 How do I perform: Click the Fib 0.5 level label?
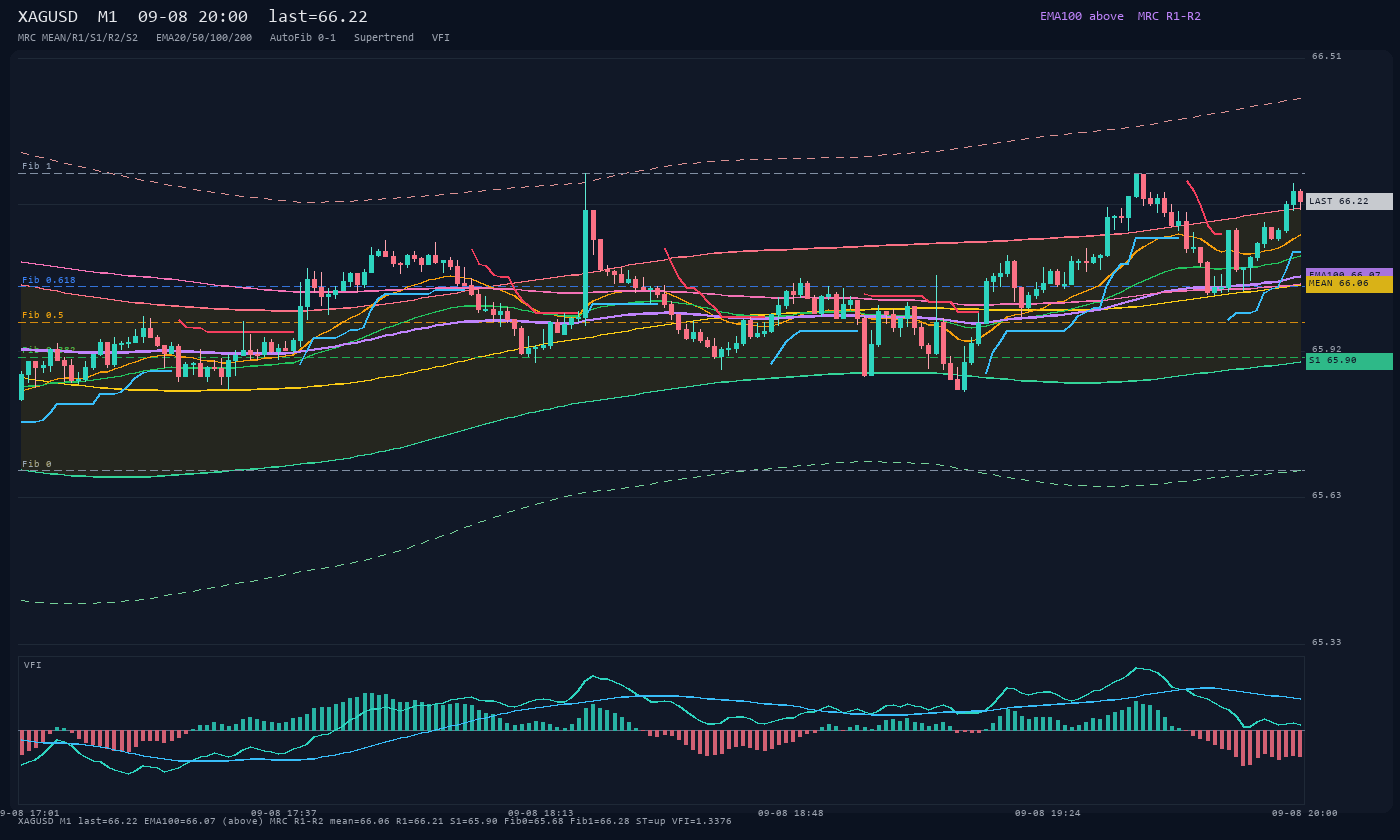[43, 315]
